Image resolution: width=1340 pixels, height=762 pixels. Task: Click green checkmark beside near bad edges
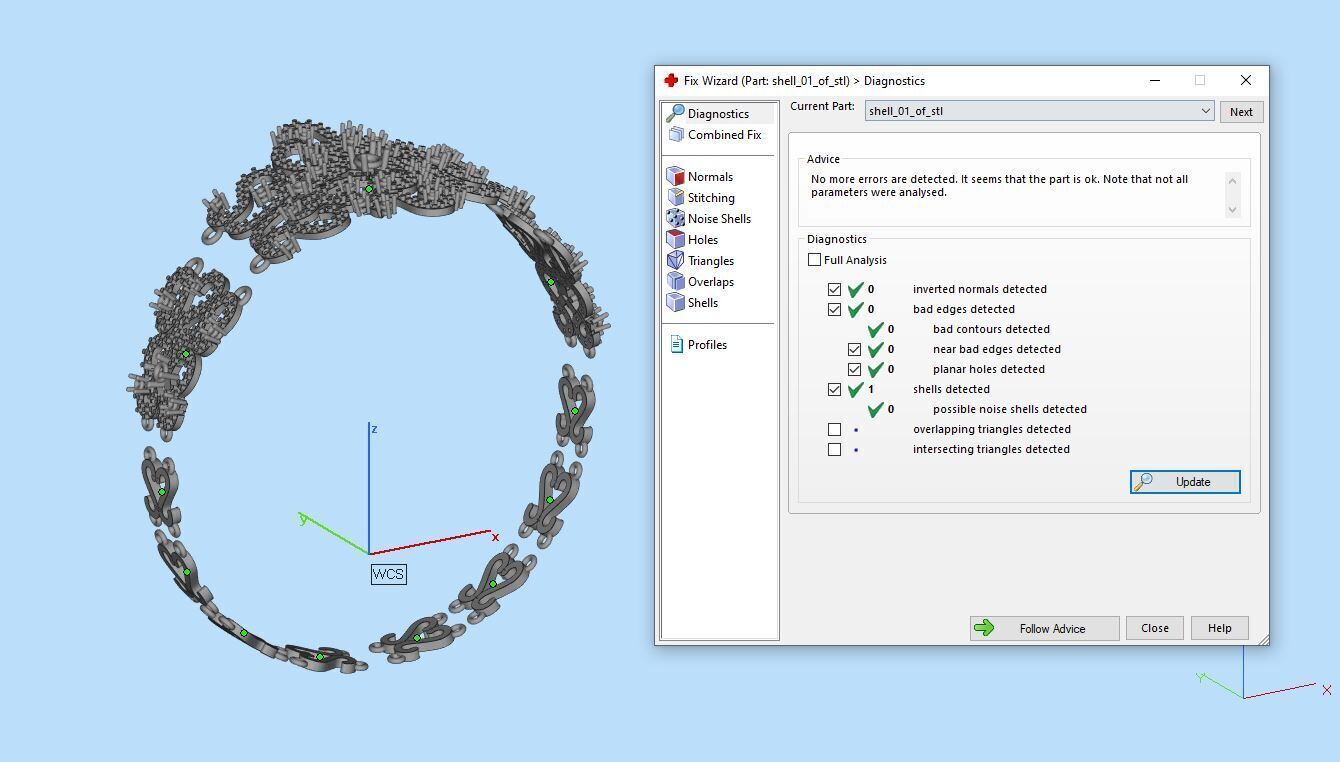[875, 349]
